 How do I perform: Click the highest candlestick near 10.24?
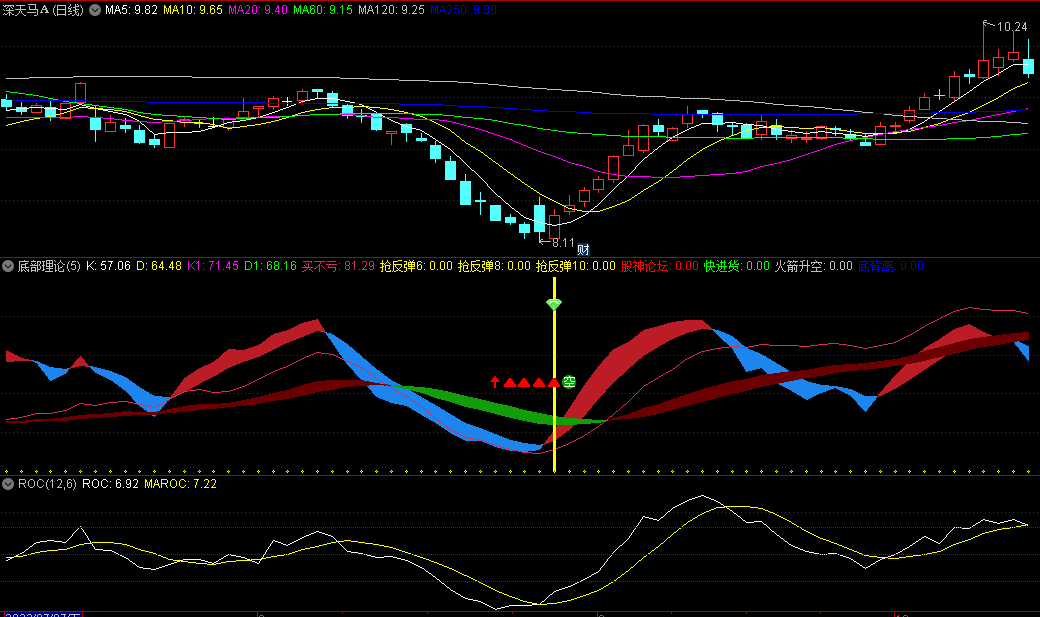click(x=984, y=52)
